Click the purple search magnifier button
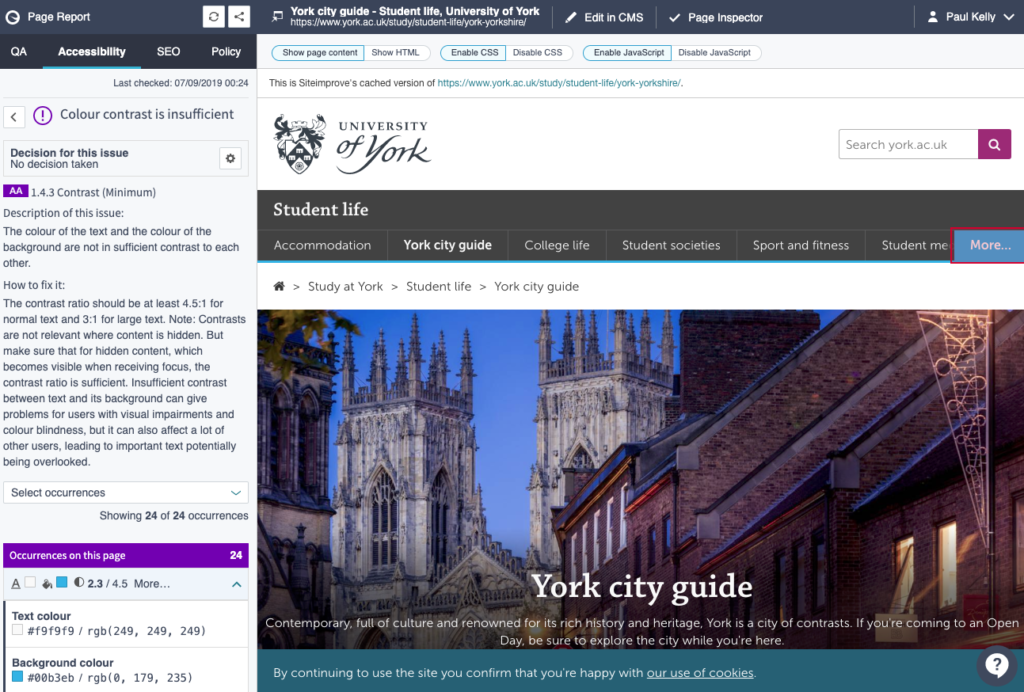This screenshot has height=692, width=1024. (x=994, y=144)
